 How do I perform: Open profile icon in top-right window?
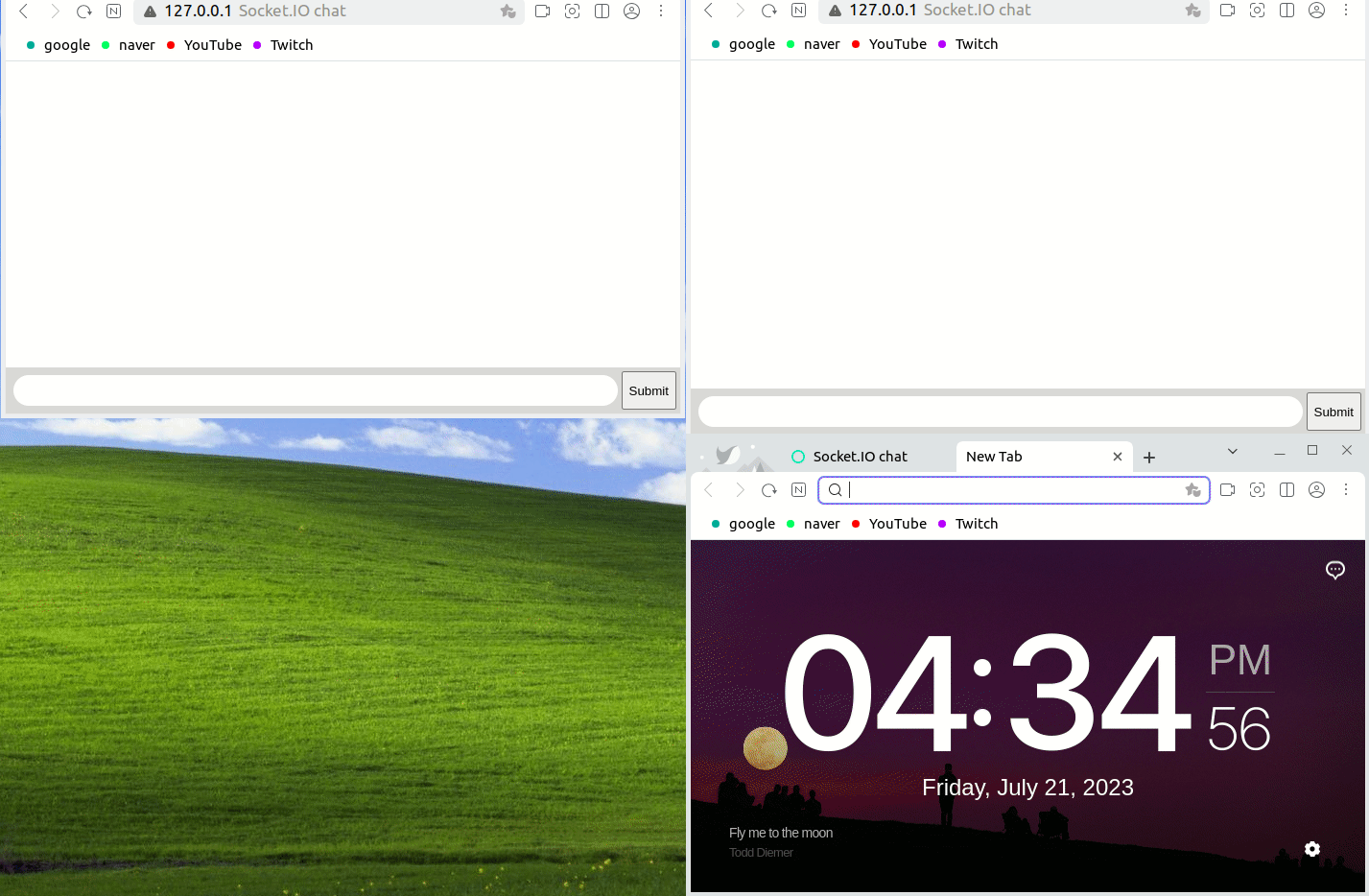(x=1317, y=11)
